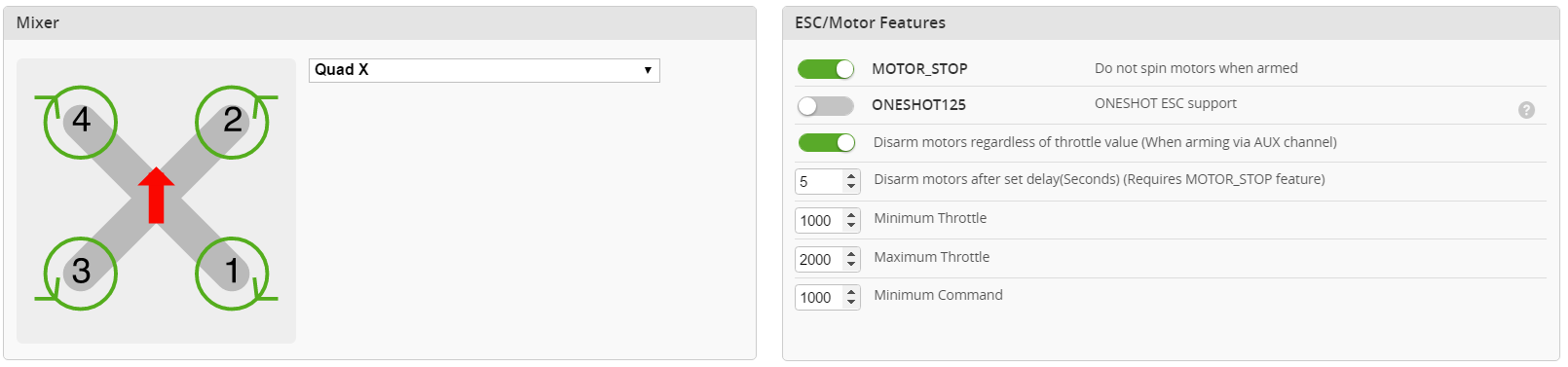Click motor 4 circle in mixer diagram
Viewport: 1568px width, 367px height.
[x=81, y=123]
